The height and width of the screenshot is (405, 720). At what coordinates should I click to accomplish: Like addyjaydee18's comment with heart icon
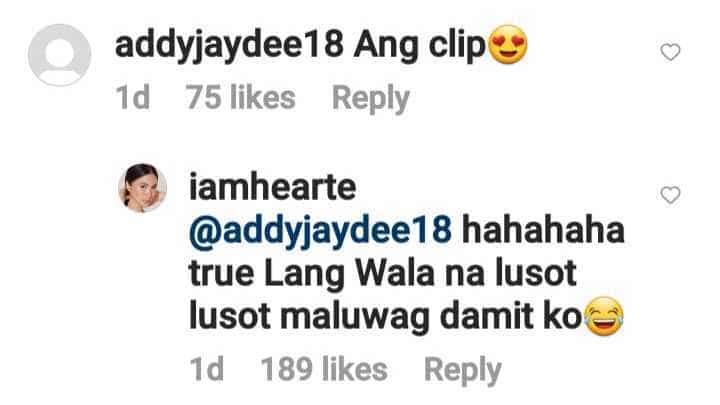(670, 52)
